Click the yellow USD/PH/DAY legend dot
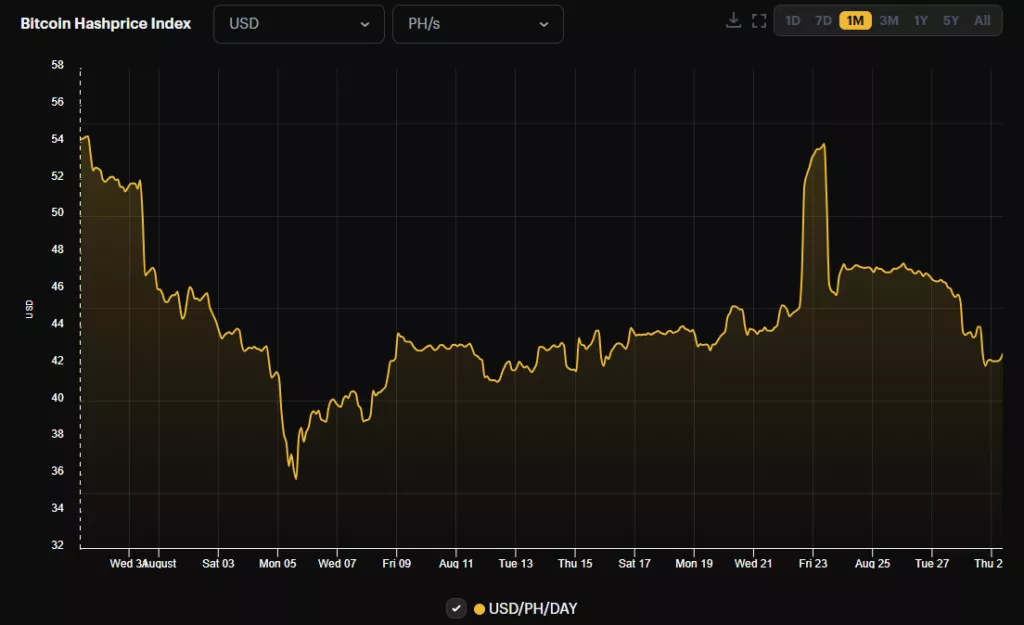This screenshot has width=1024, height=625. tap(480, 609)
